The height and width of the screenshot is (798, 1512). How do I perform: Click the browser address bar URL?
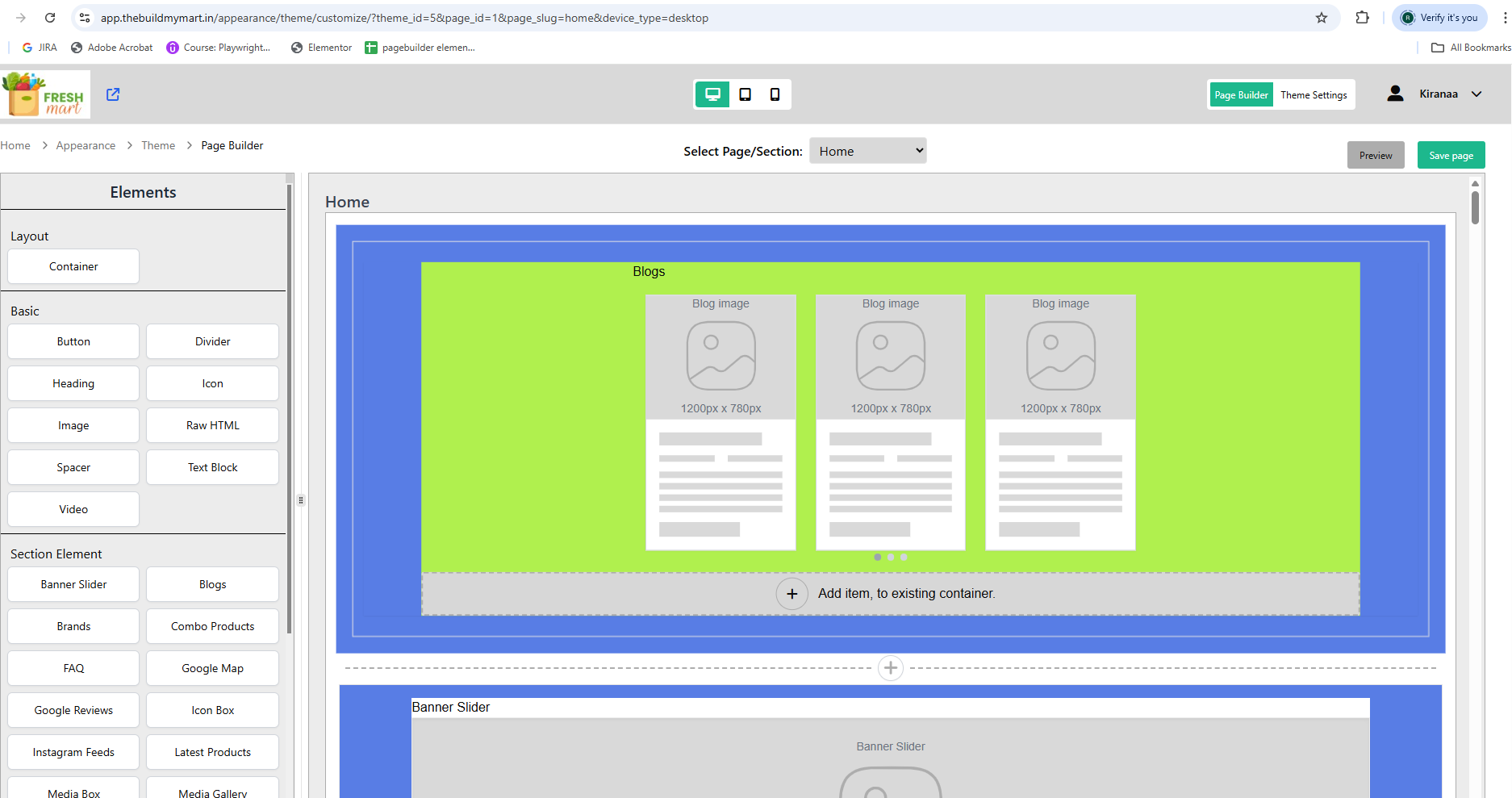tap(404, 18)
